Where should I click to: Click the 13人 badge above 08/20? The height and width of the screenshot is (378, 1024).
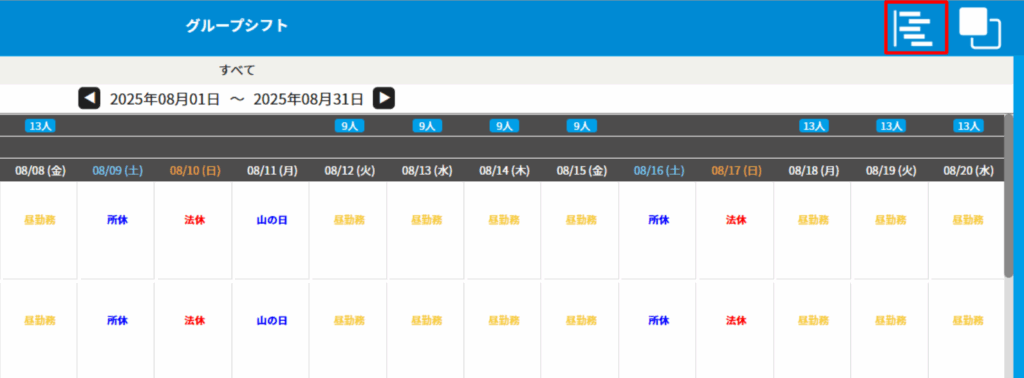coord(968,126)
